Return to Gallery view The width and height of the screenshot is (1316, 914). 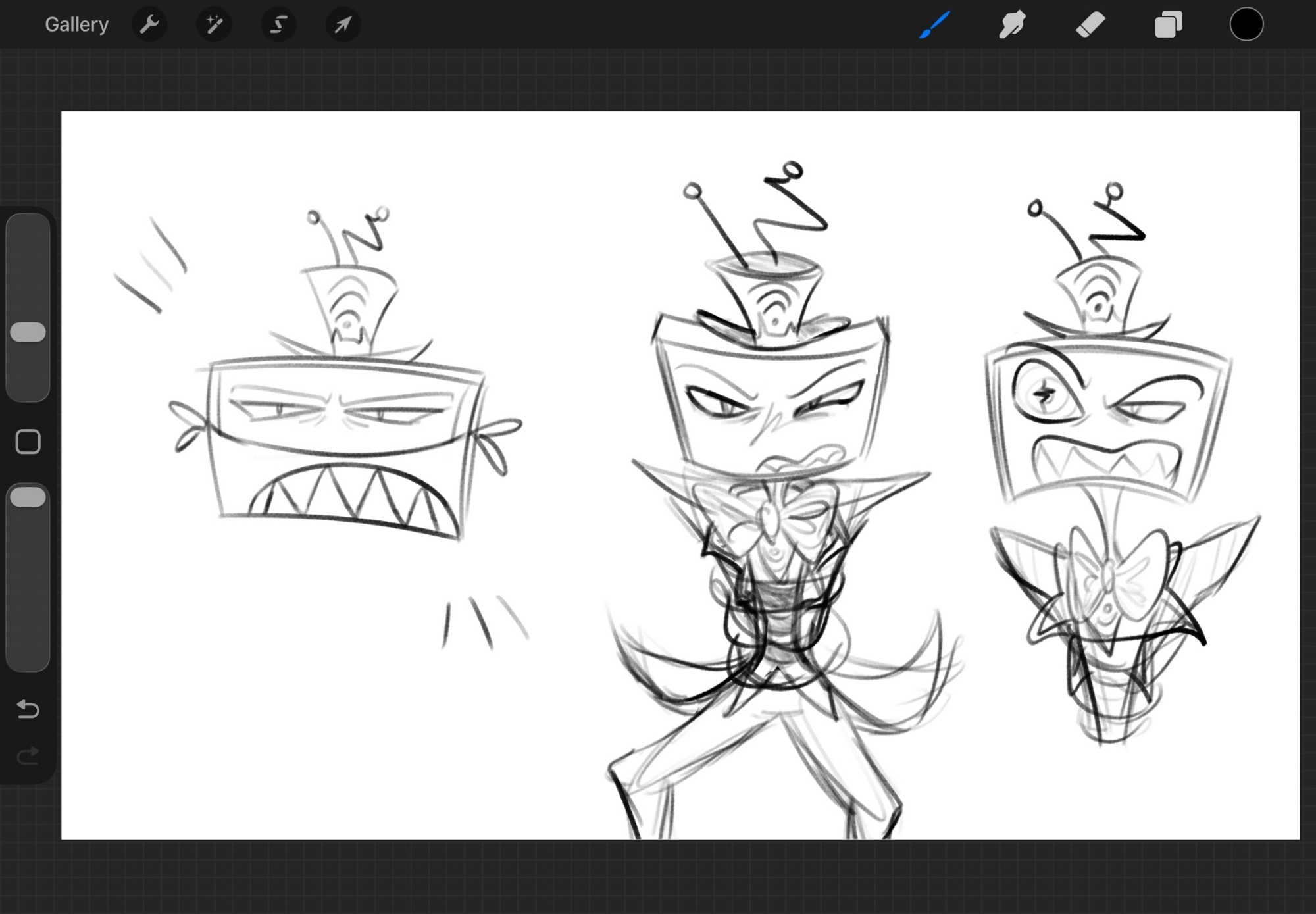click(x=76, y=25)
